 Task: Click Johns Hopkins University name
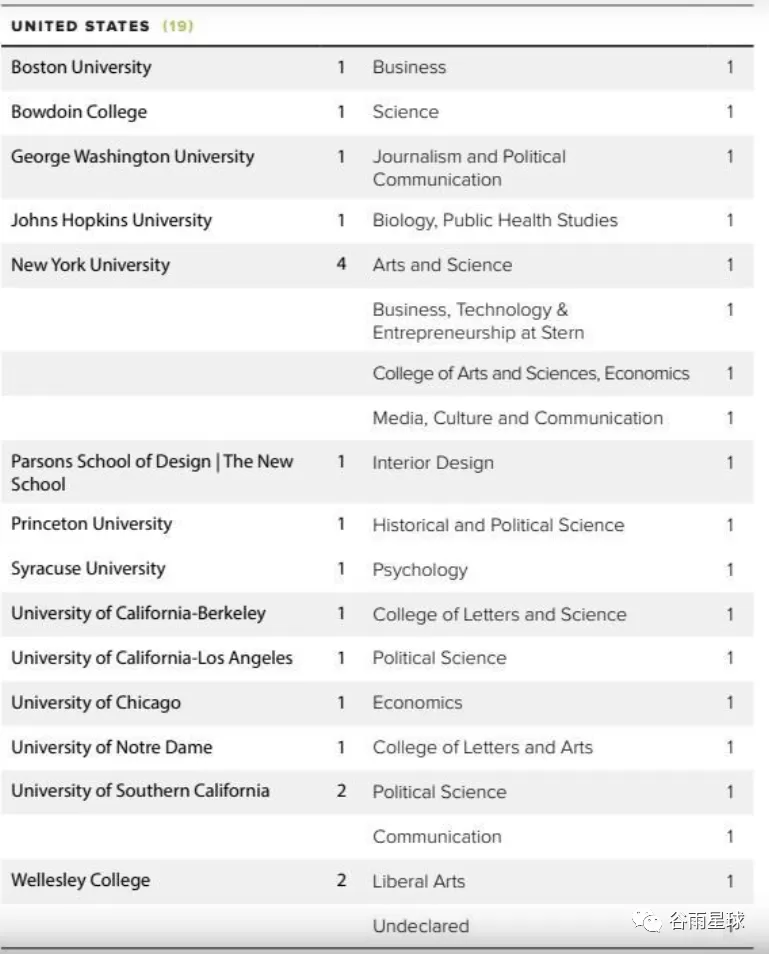coord(111,220)
